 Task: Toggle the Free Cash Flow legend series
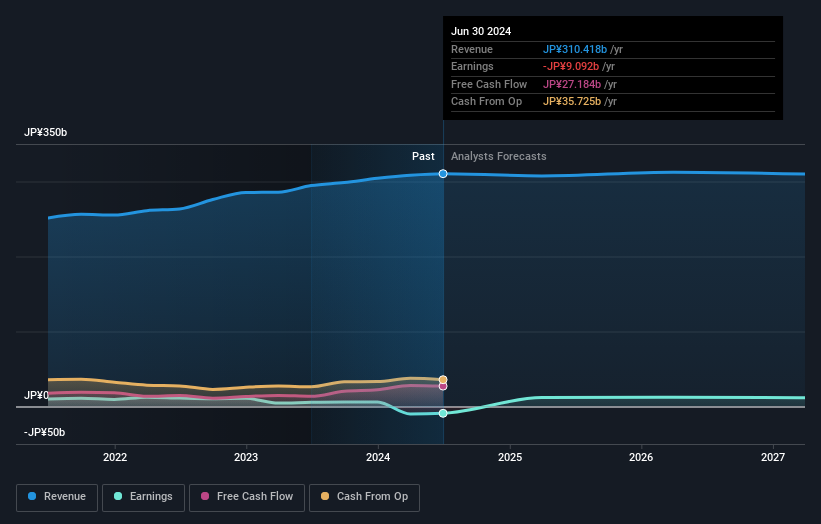[247, 497]
